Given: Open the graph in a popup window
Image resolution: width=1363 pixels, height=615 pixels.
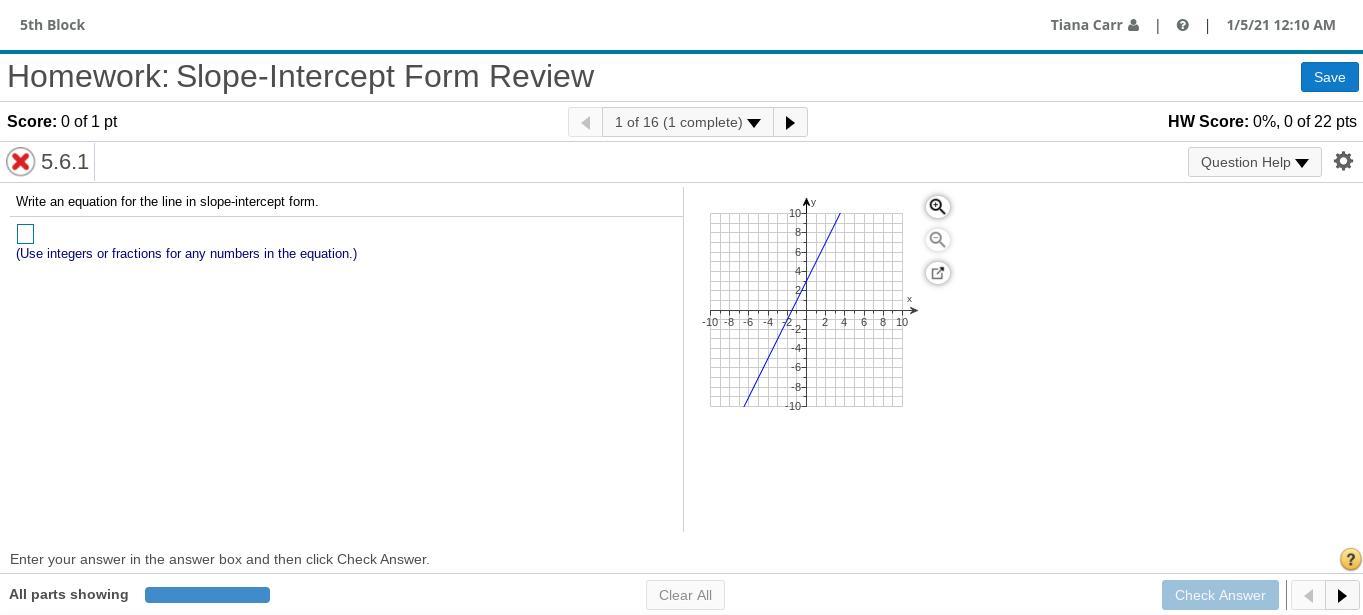Looking at the screenshot, I should click(x=937, y=273).
